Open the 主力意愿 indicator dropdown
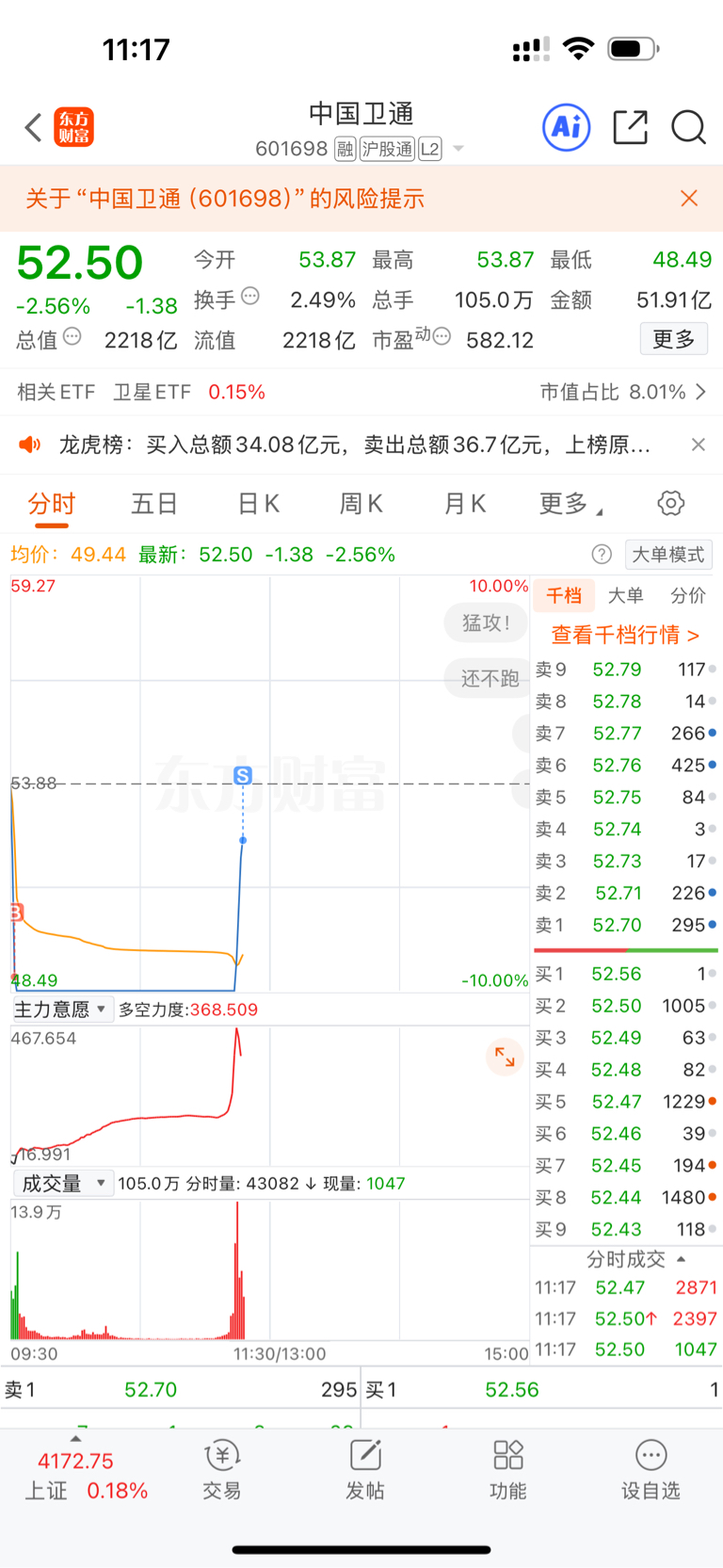This screenshot has height=1568, width=723. (62, 1010)
